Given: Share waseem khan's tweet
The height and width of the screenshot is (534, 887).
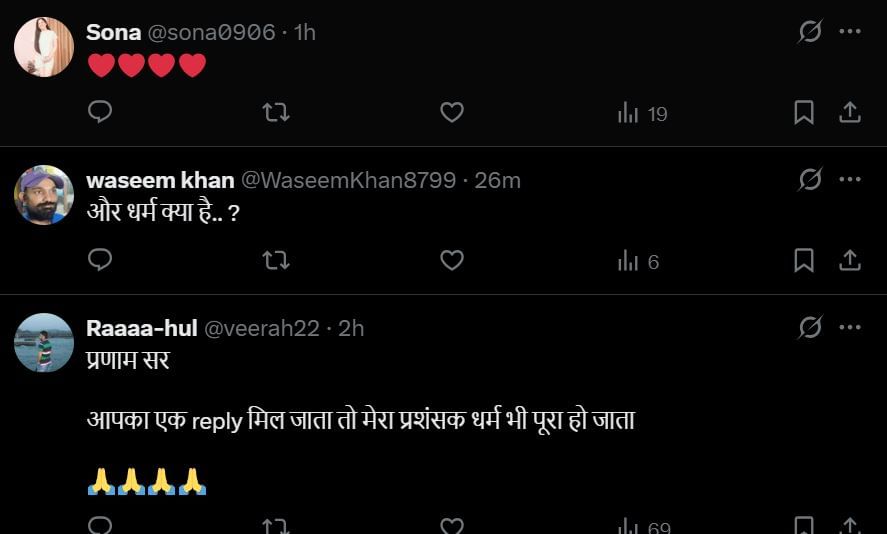Looking at the screenshot, I should click(x=850, y=261).
